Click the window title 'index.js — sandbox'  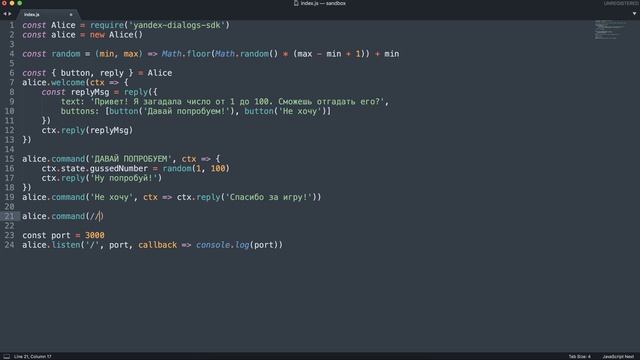[323, 3]
